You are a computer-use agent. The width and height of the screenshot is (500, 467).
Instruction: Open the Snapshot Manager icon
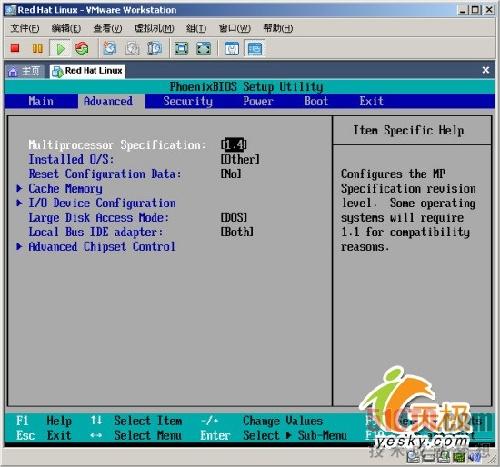click(154, 49)
